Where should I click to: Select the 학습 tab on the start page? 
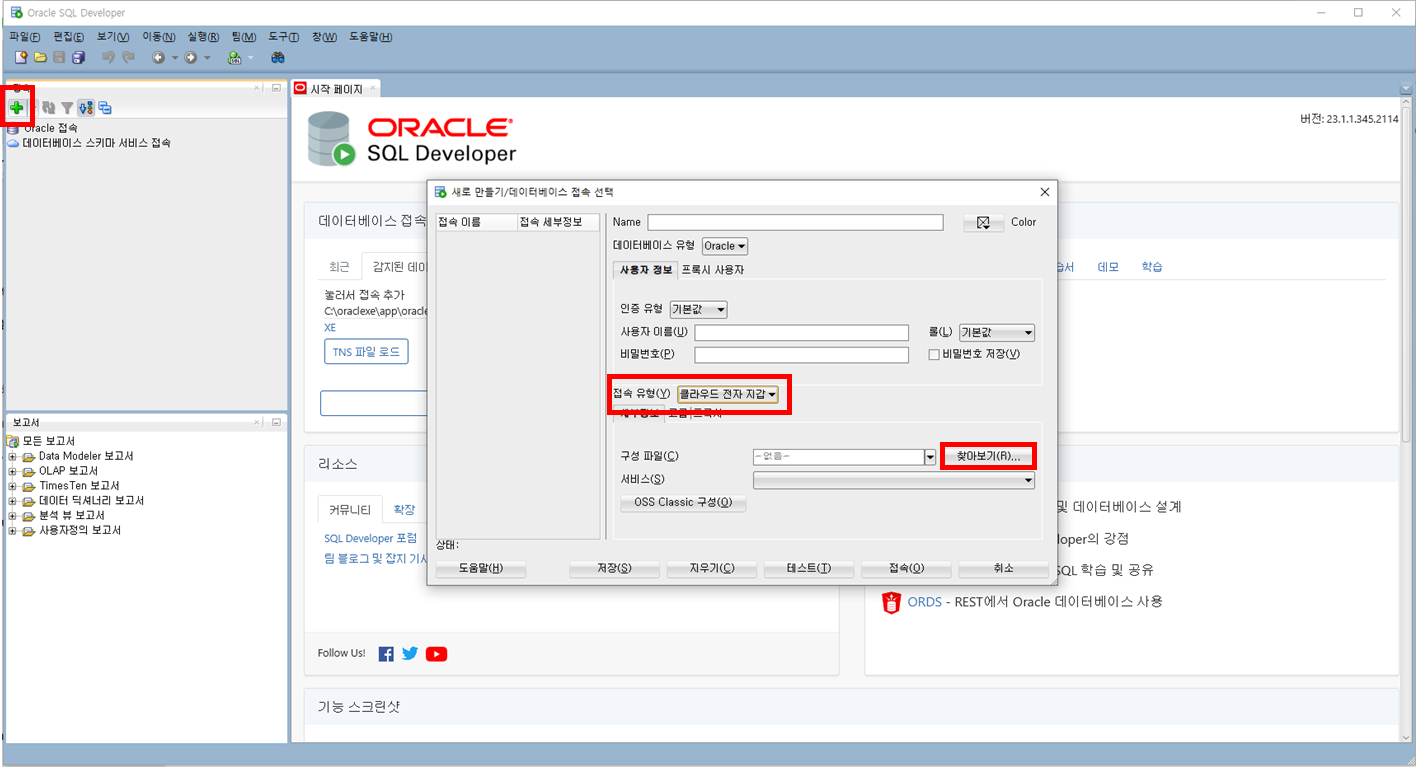point(1152,267)
